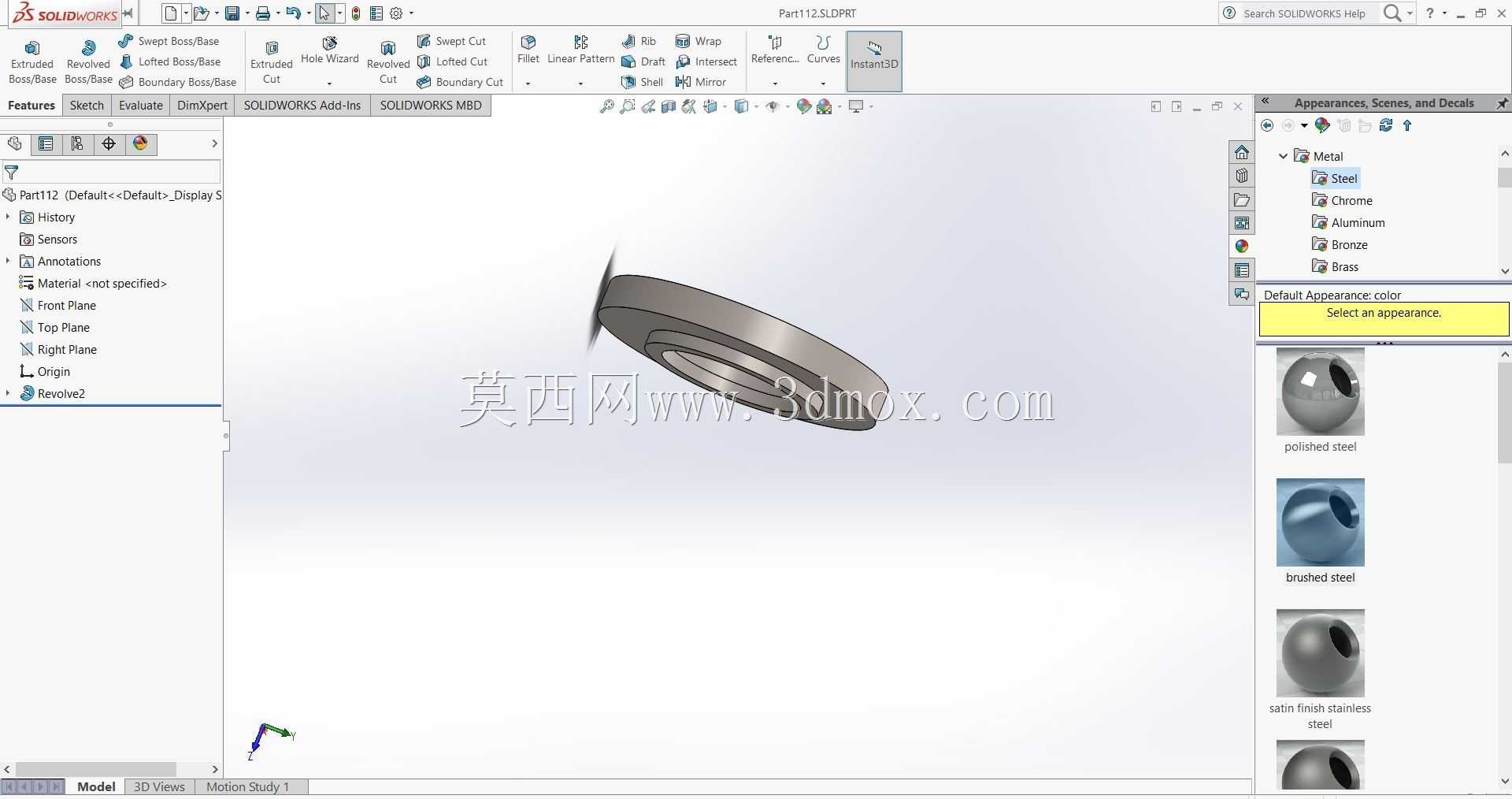Click the Custom Properties task pane icon

click(x=1242, y=270)
